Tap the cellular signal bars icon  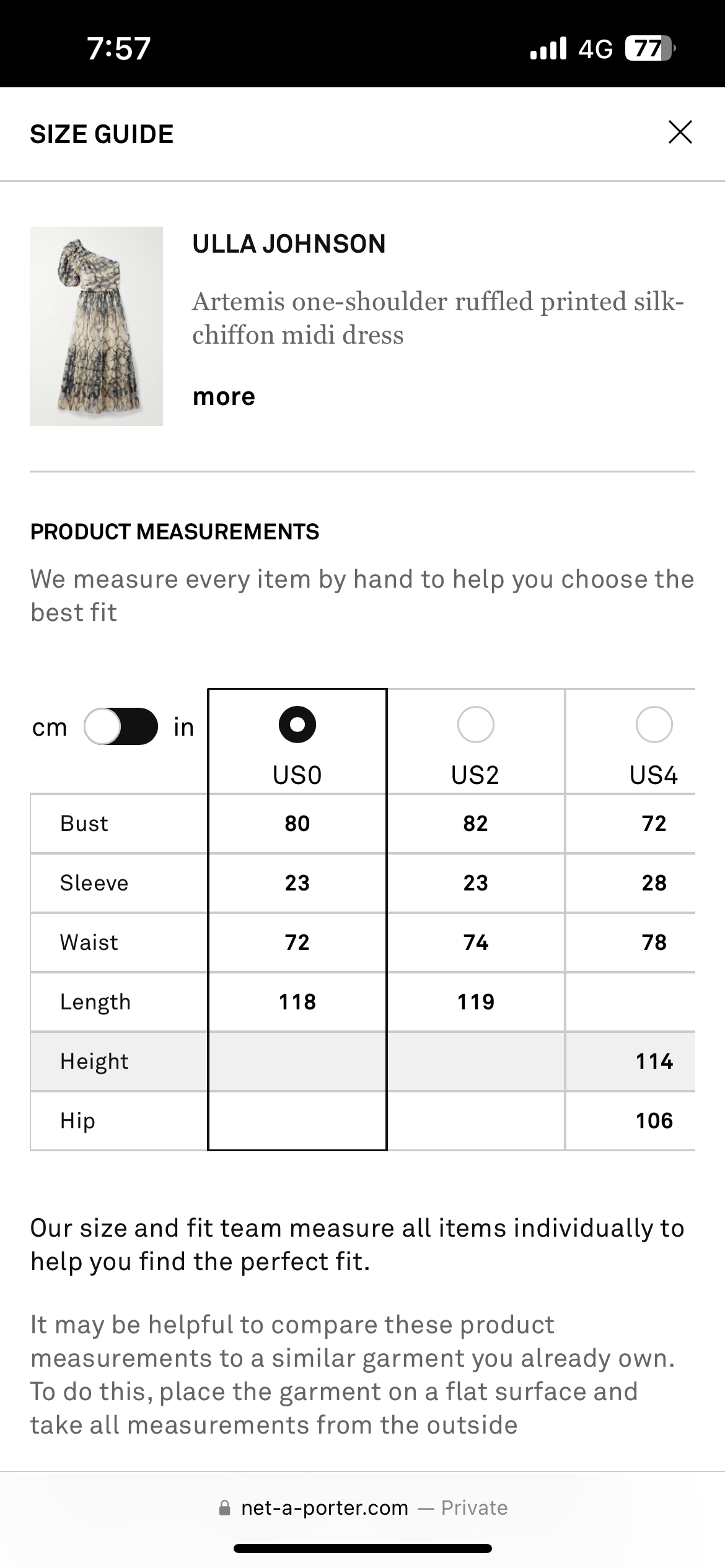tap(548, 48)
